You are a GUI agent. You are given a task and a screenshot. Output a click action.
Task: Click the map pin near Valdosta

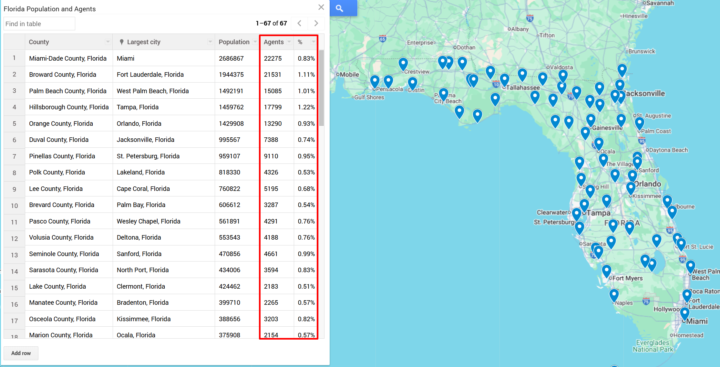[563, 75]
